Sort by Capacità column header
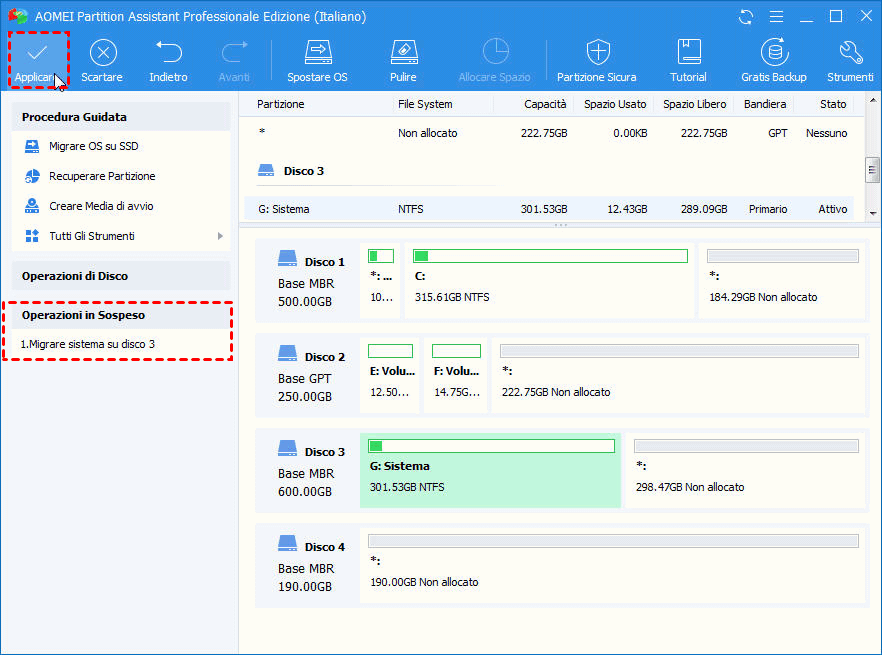This screenshot has height=655, width=882. (545, 104)
